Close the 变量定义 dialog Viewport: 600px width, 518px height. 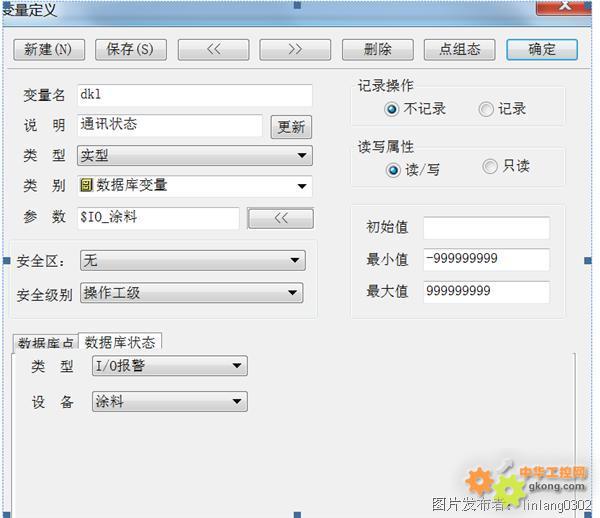[x=564, y=8]
